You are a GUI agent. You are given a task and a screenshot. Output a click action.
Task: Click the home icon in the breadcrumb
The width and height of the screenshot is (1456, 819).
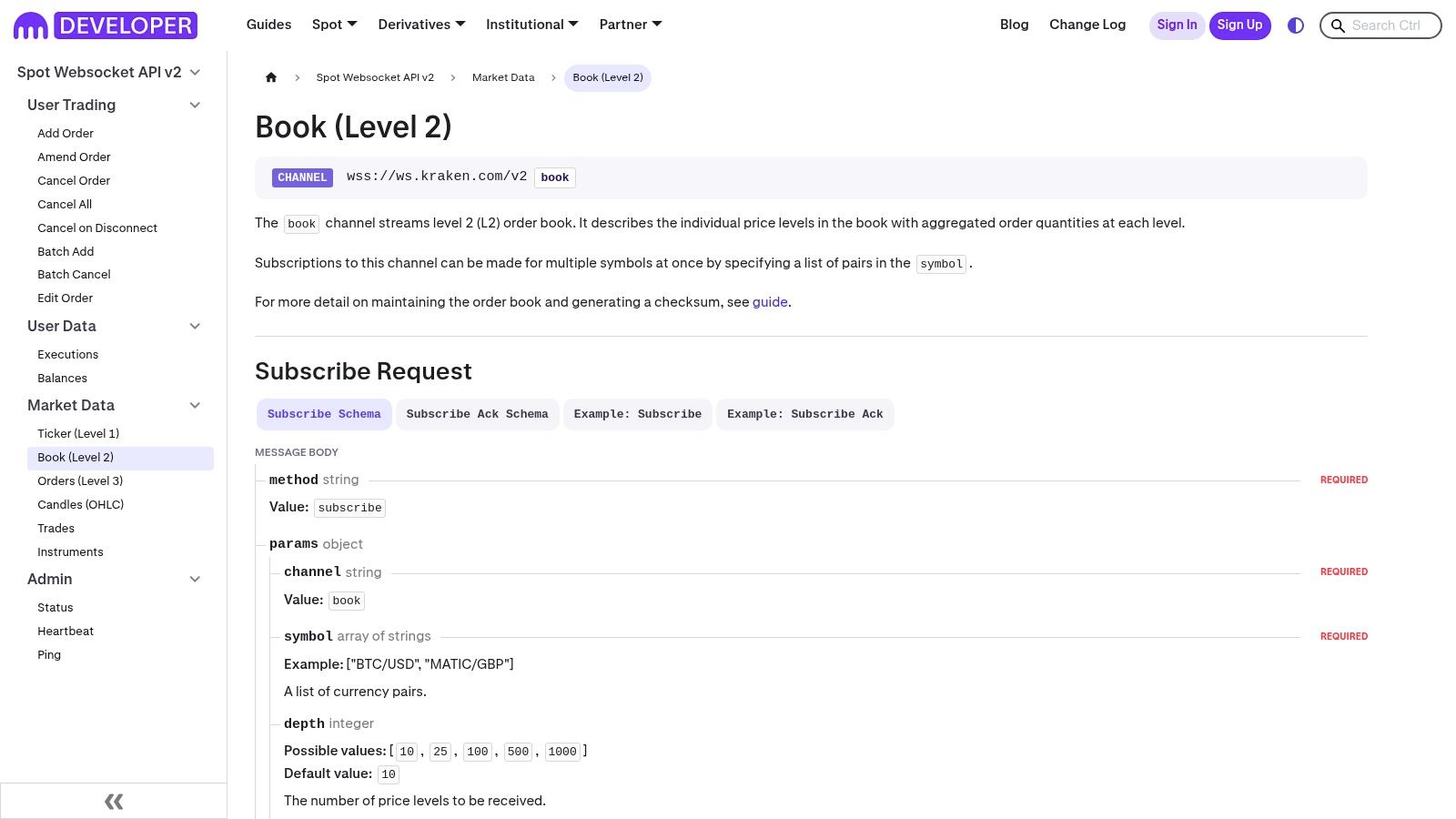[x=270, y=77]
